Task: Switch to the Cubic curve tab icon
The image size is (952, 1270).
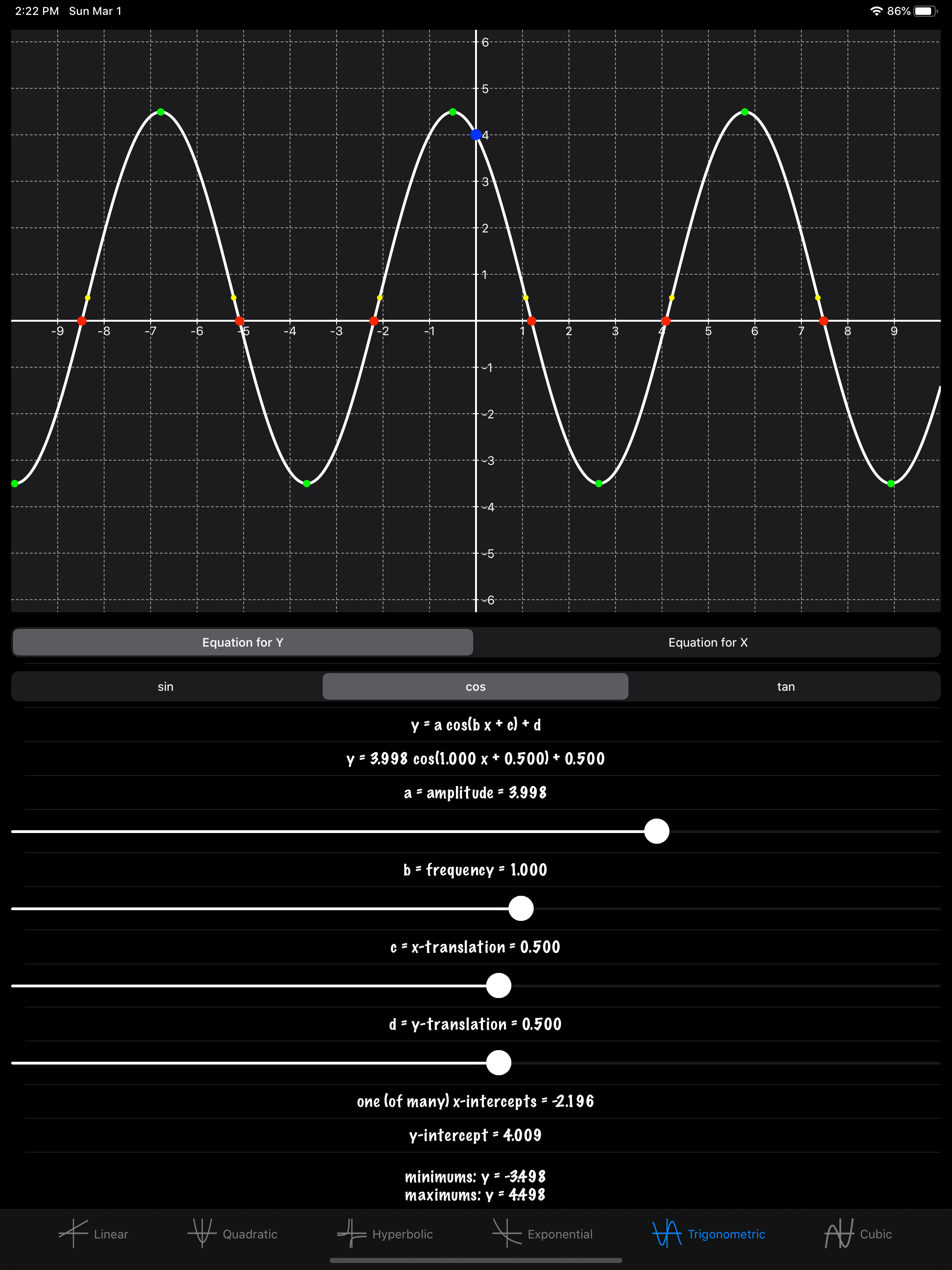Action: point(839,1233)
